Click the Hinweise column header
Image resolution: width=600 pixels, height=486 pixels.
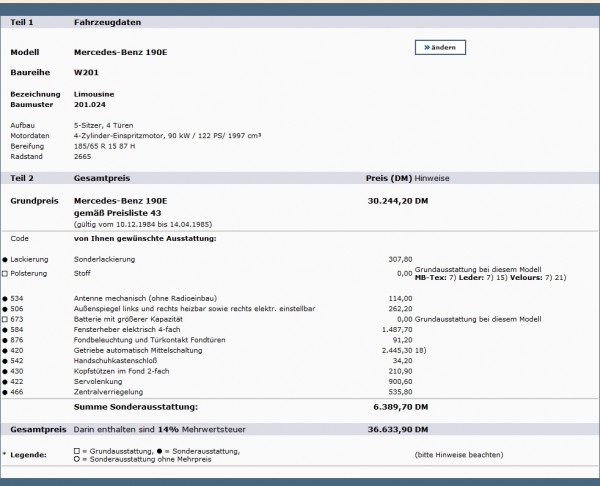tap(432, 178)
